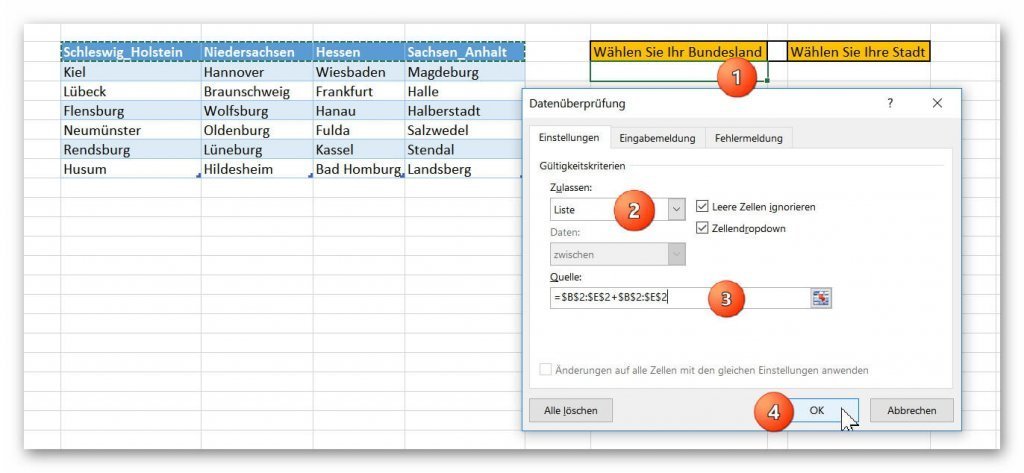Viewport: 1024px width, 473px height.
Task: Select the Wählen Sie Ihre Stadt cell
Action: tap(858, 51)
